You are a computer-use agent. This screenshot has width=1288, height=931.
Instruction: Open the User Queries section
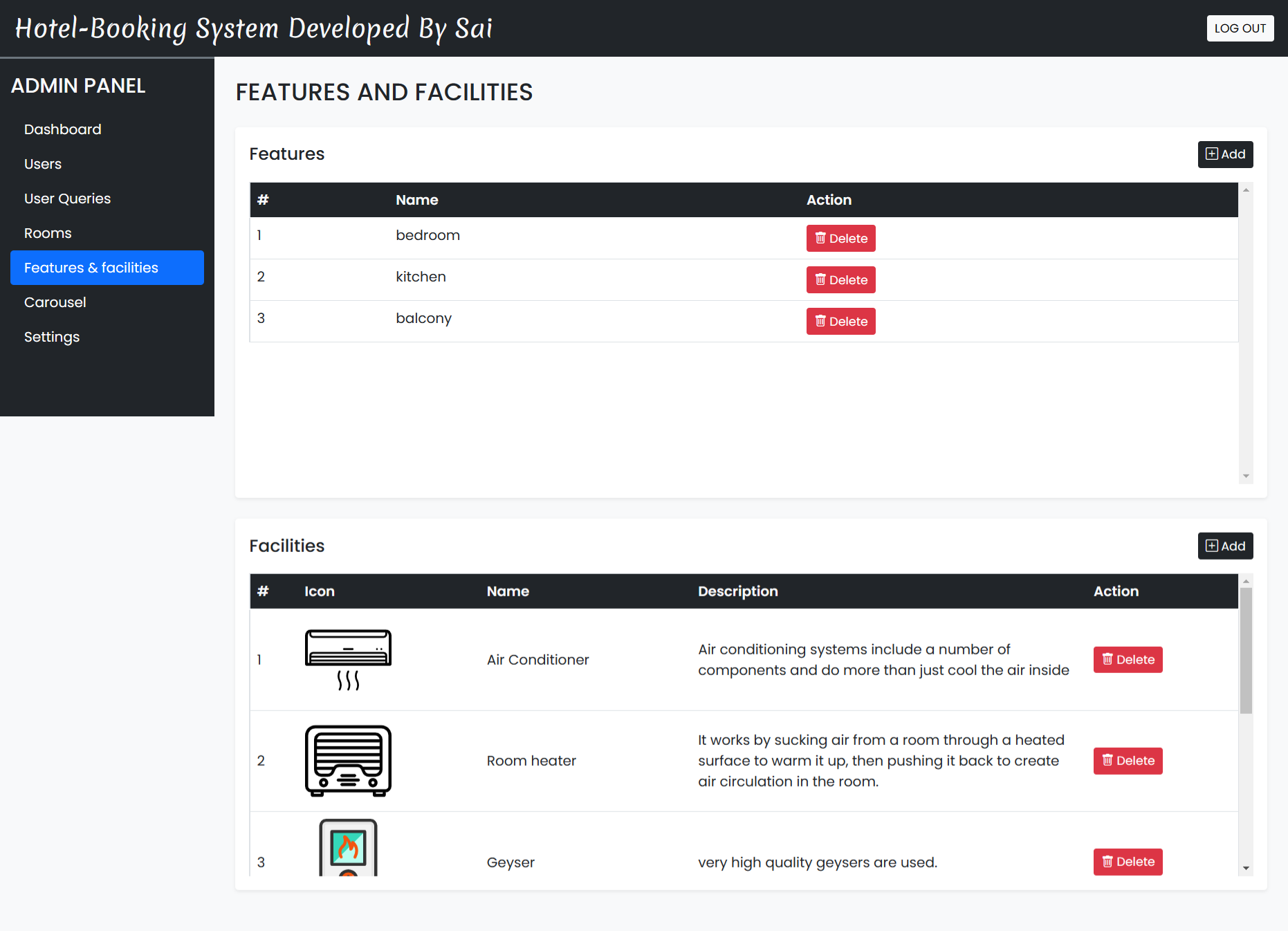point(67,199)
